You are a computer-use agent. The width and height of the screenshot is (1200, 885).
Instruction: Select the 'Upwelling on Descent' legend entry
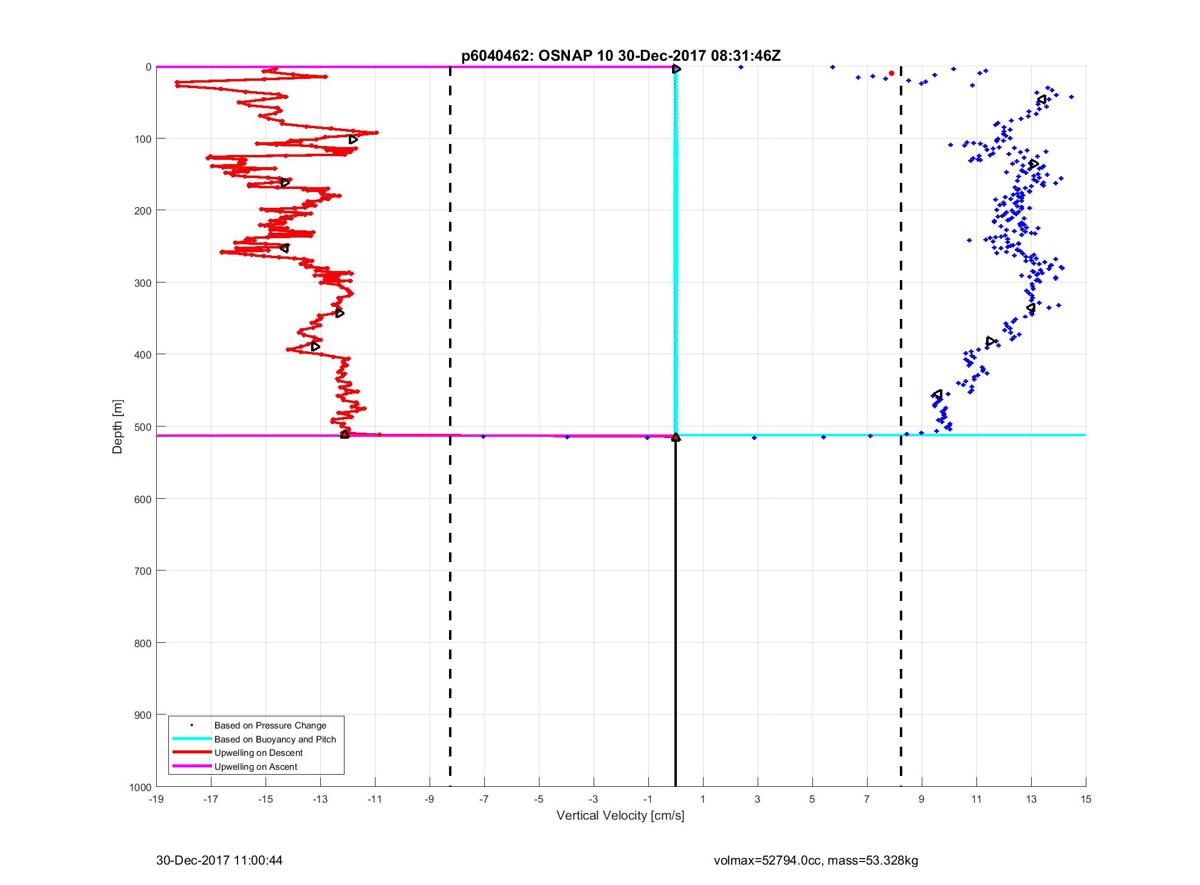point(258,753)
